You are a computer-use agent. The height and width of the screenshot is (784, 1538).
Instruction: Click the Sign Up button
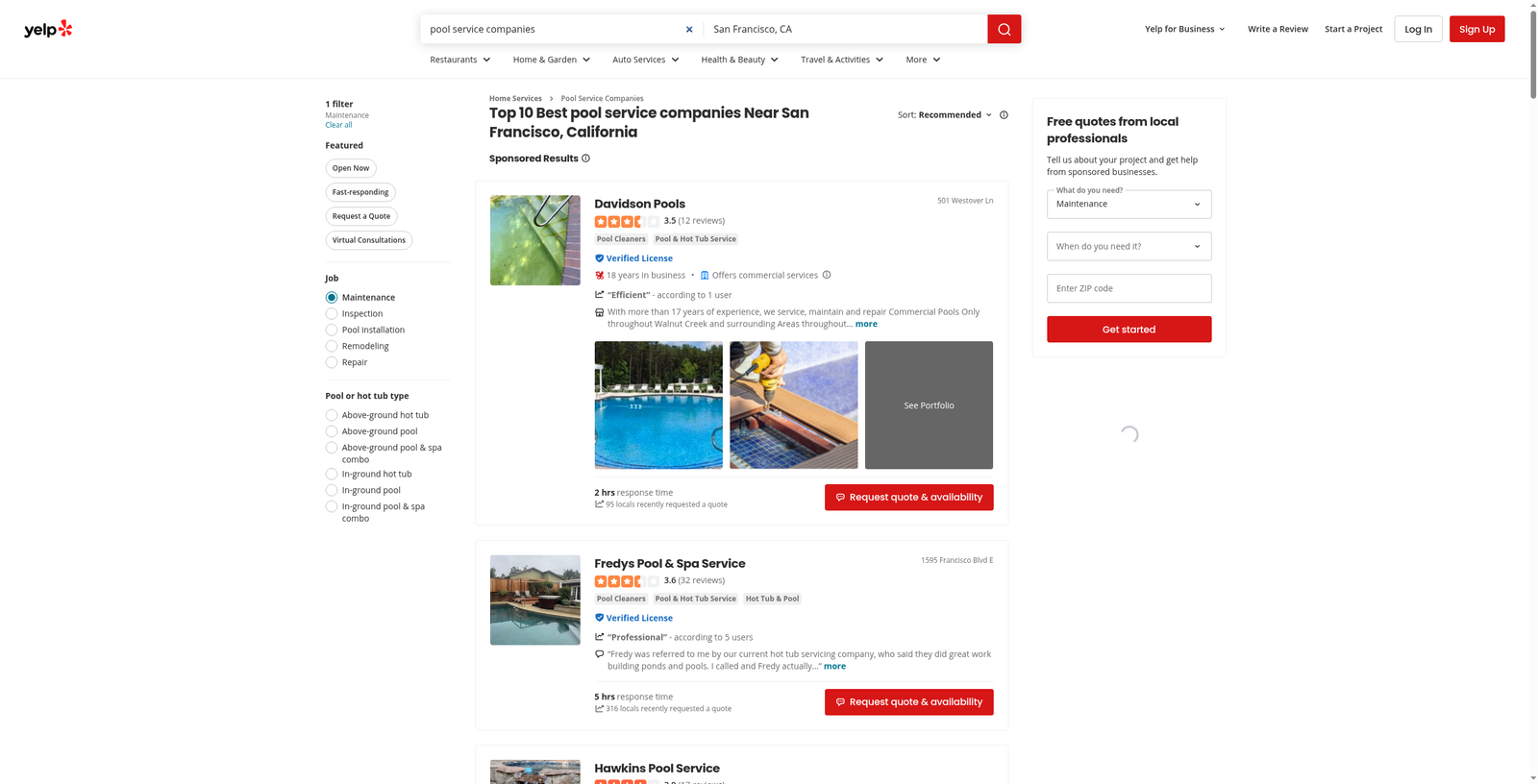pyautogui.click(x=1476, y=29)
